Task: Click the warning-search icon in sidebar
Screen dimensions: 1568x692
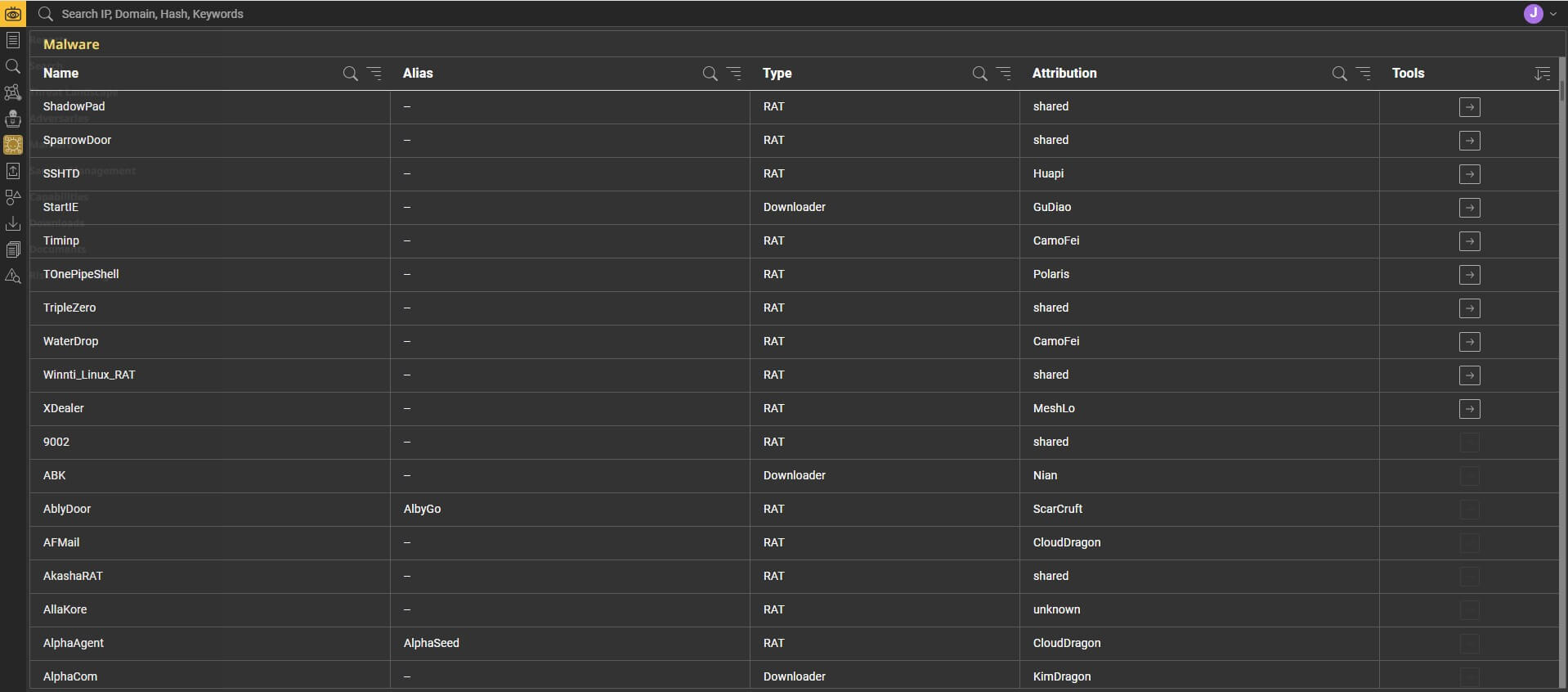Action: [13, 276]
